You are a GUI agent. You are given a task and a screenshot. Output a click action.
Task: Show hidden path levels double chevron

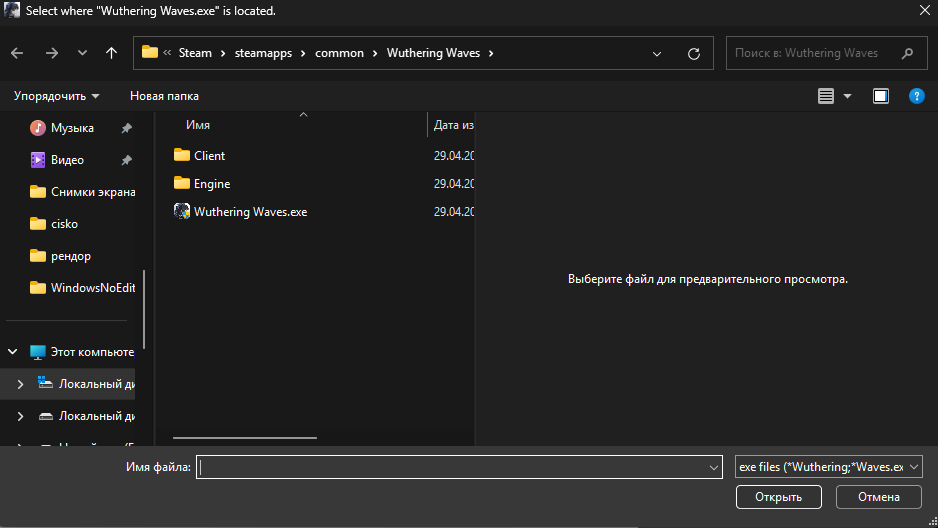pos(168,53)
